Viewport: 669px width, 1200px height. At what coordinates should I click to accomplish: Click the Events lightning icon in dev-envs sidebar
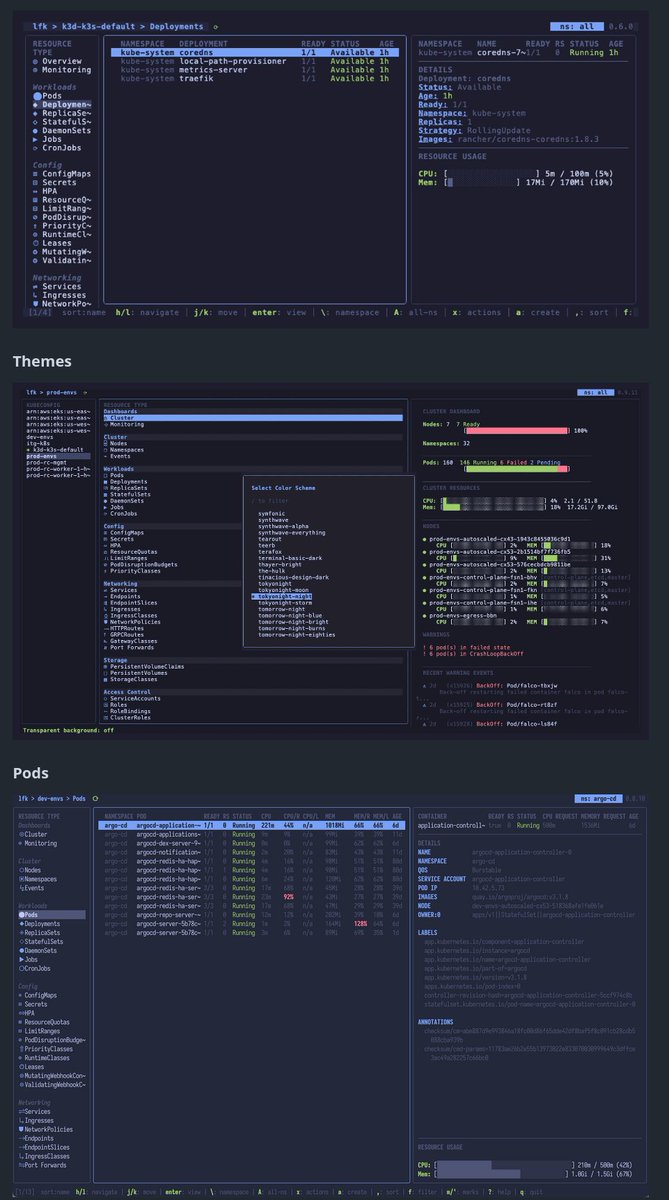(x=20, y=888)
